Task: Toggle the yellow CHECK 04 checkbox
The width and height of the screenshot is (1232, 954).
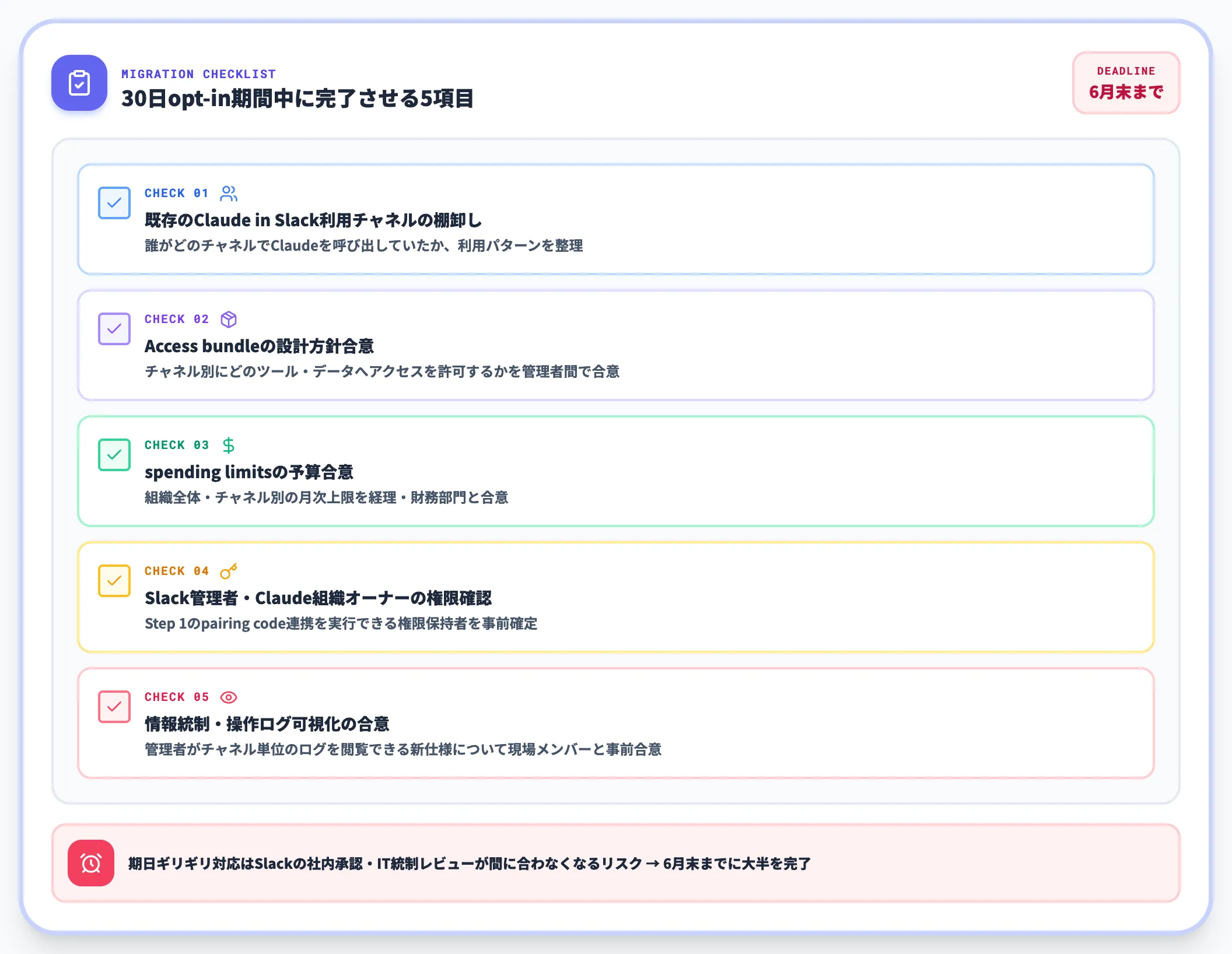Action: 114,581
